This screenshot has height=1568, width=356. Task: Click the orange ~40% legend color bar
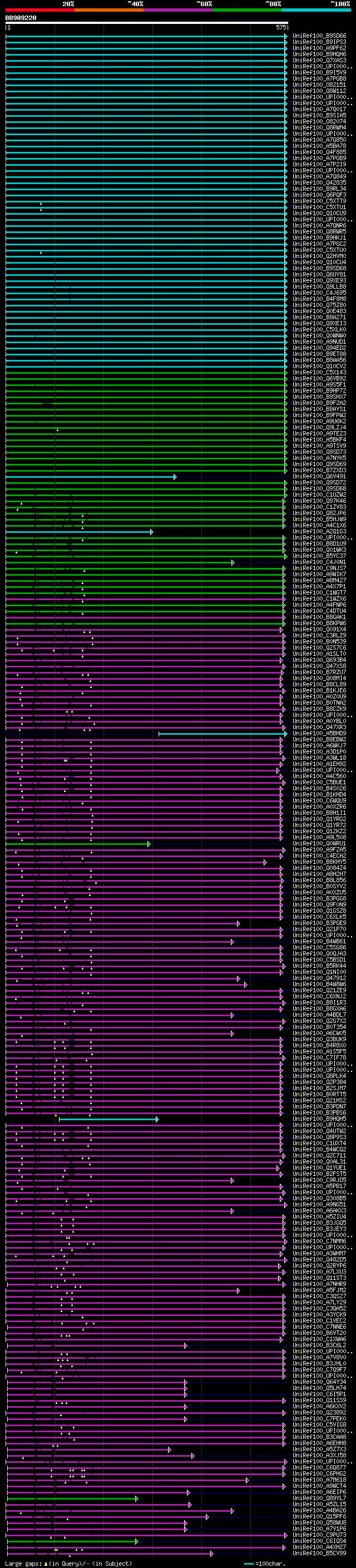(x=109, y=10)
